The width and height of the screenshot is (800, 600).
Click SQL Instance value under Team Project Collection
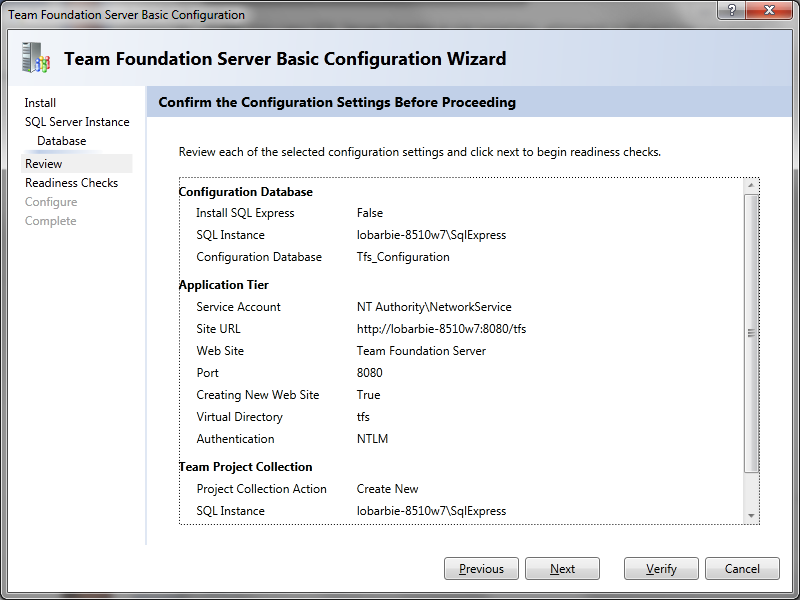pyautogui.click(x=432, y=511)
